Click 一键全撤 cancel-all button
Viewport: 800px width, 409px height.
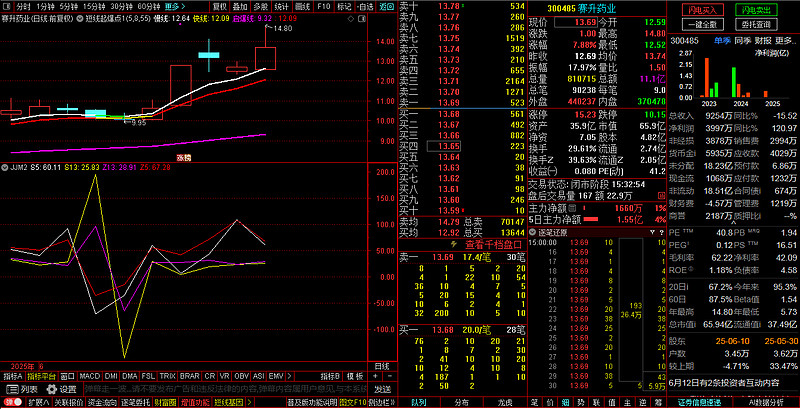703,24
